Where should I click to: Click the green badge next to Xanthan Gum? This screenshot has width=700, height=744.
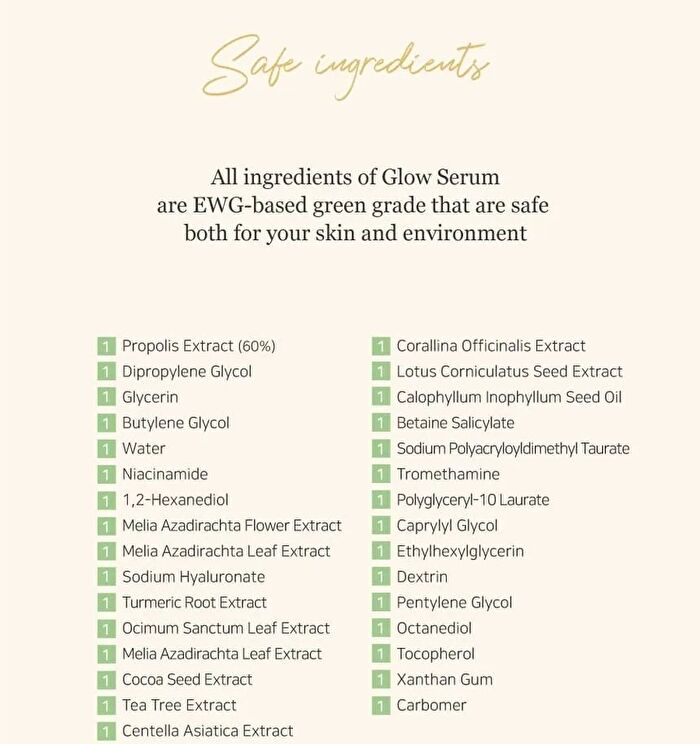pos(381,679)
